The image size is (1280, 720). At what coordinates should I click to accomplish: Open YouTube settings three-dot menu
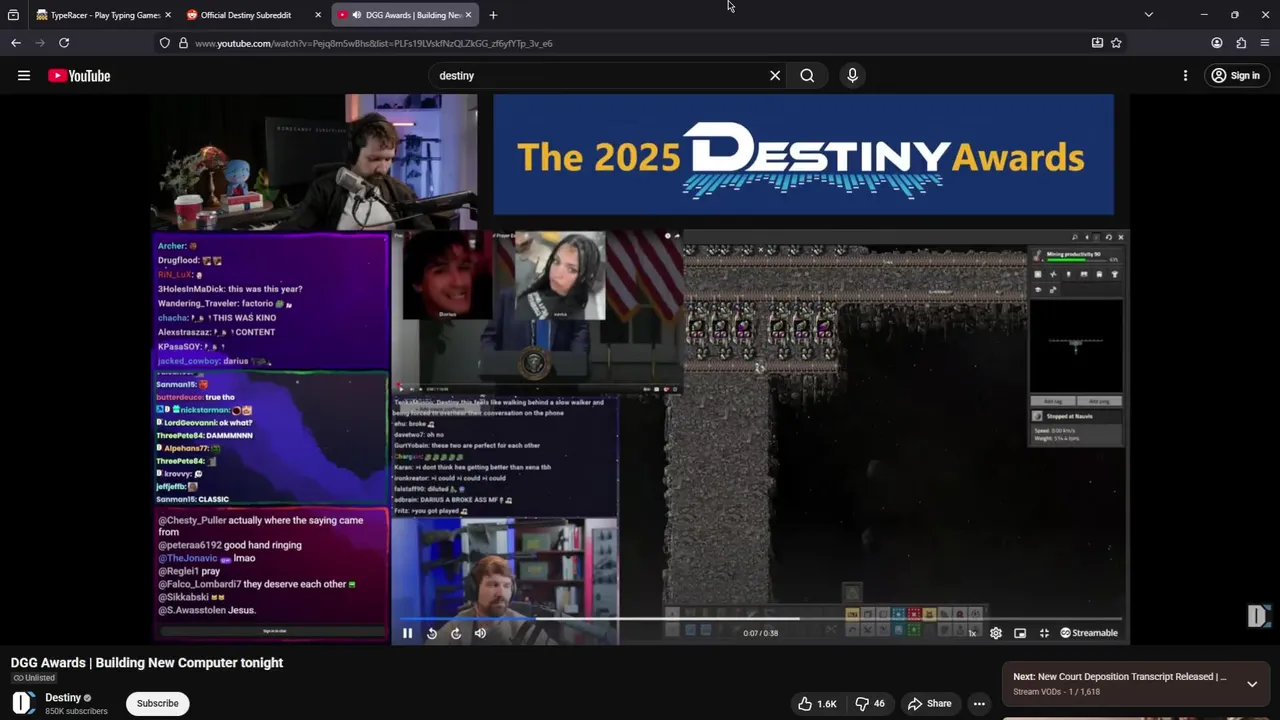click(1185, 75)
